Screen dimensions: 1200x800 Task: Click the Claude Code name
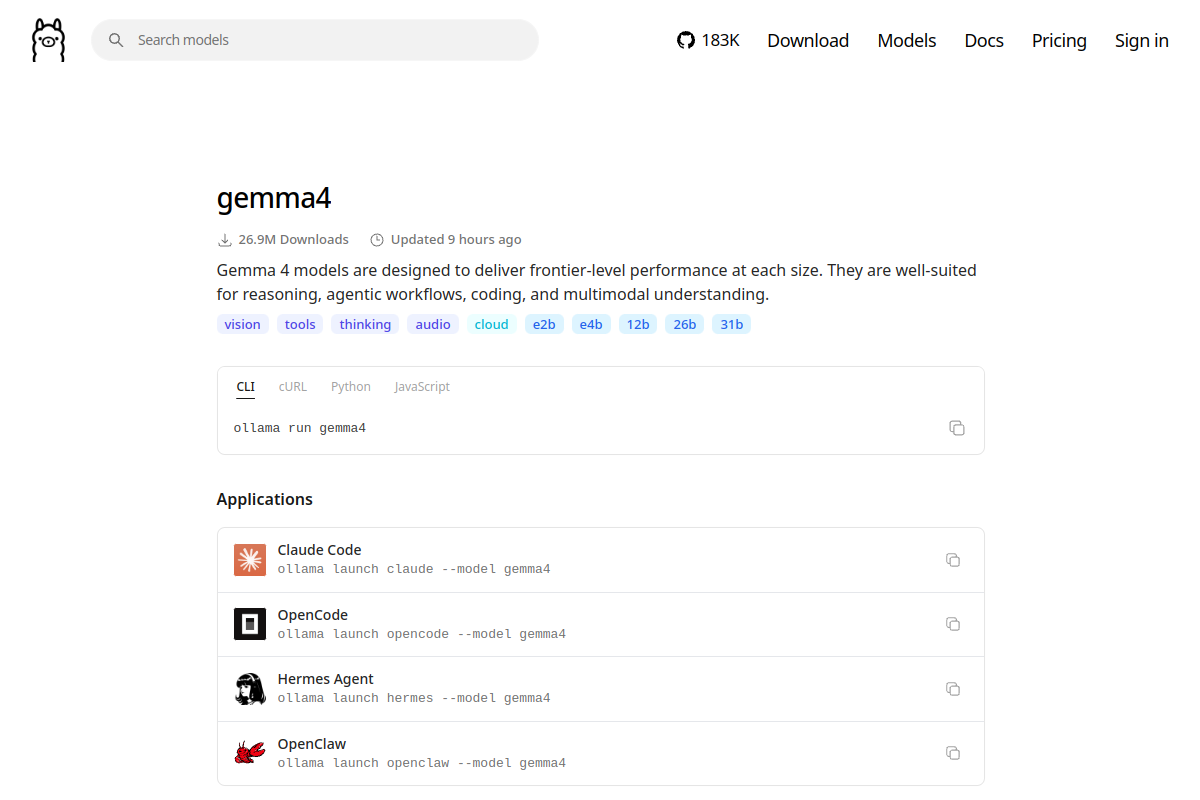pyautogui.click(x=319, y=550)
